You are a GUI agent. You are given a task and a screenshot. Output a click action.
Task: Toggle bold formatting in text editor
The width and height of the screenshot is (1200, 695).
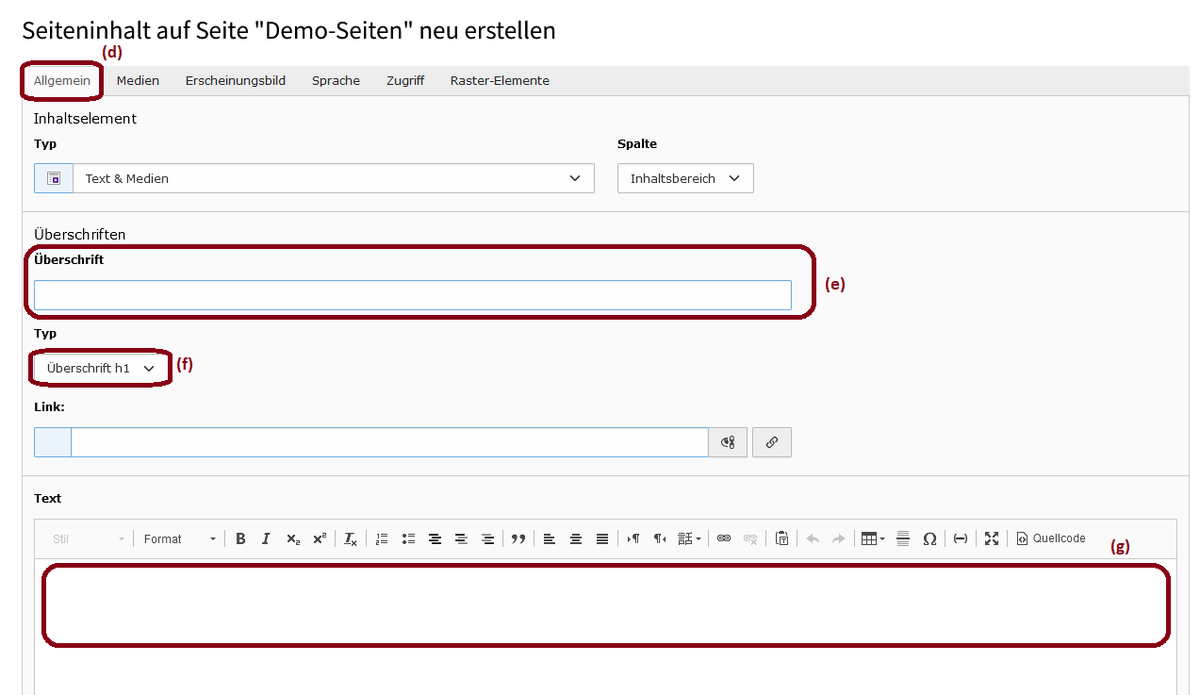(241, 539)
